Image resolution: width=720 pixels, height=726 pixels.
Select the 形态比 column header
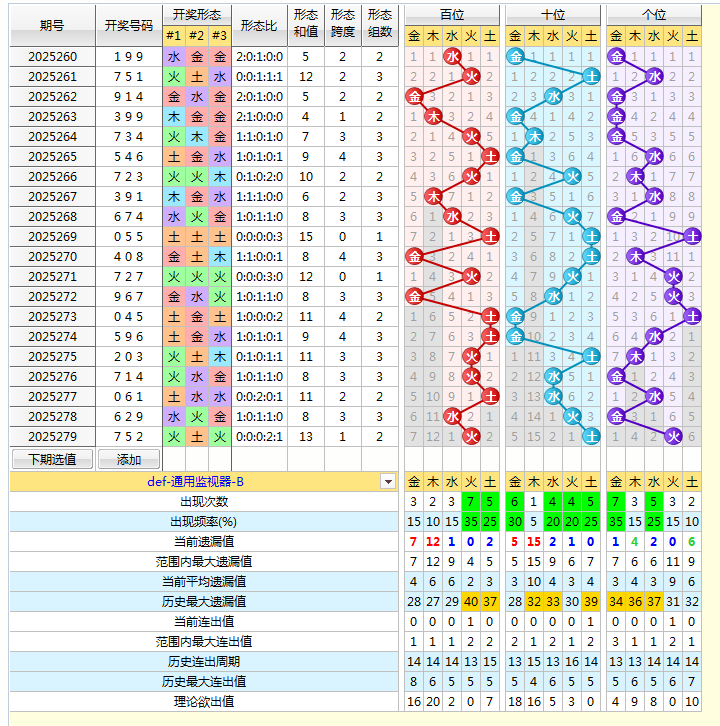pos(259,25)
